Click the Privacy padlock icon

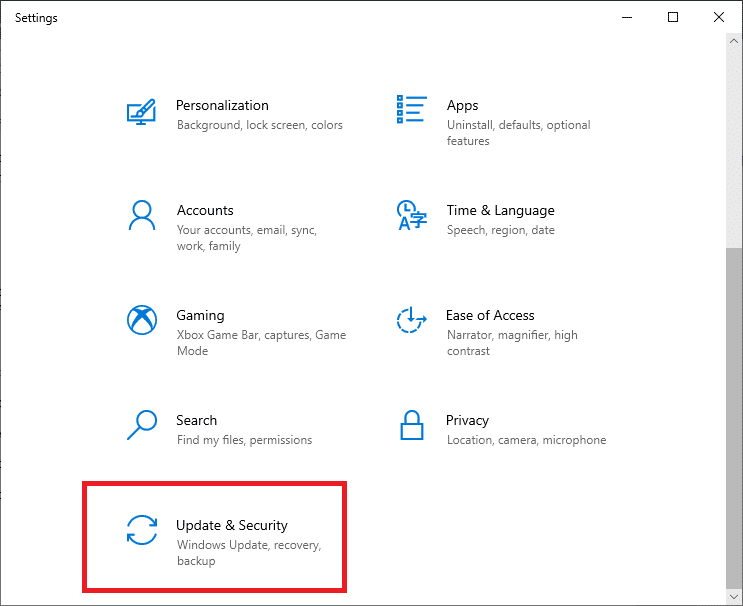click(411, 425)
